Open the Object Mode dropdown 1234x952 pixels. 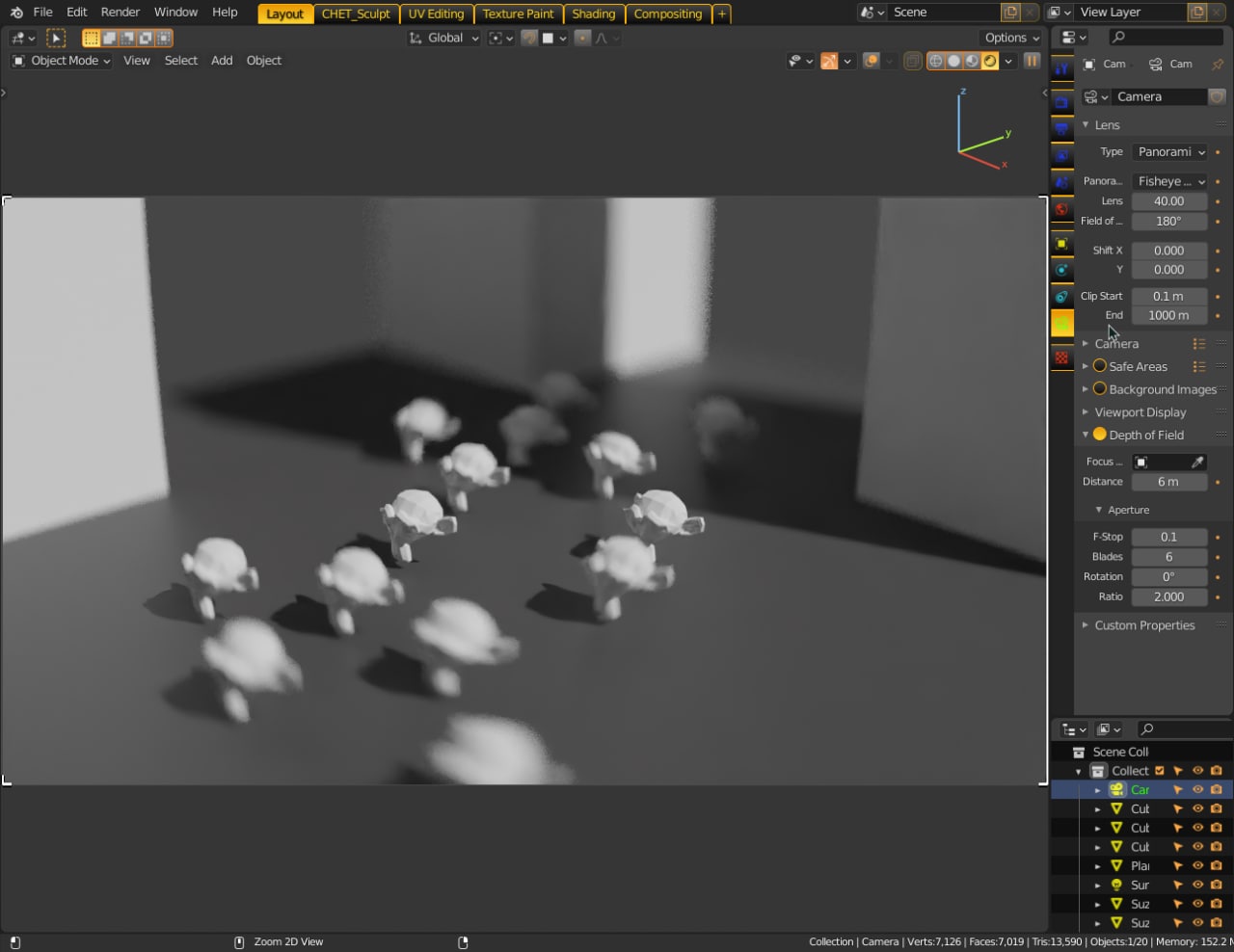61,61
